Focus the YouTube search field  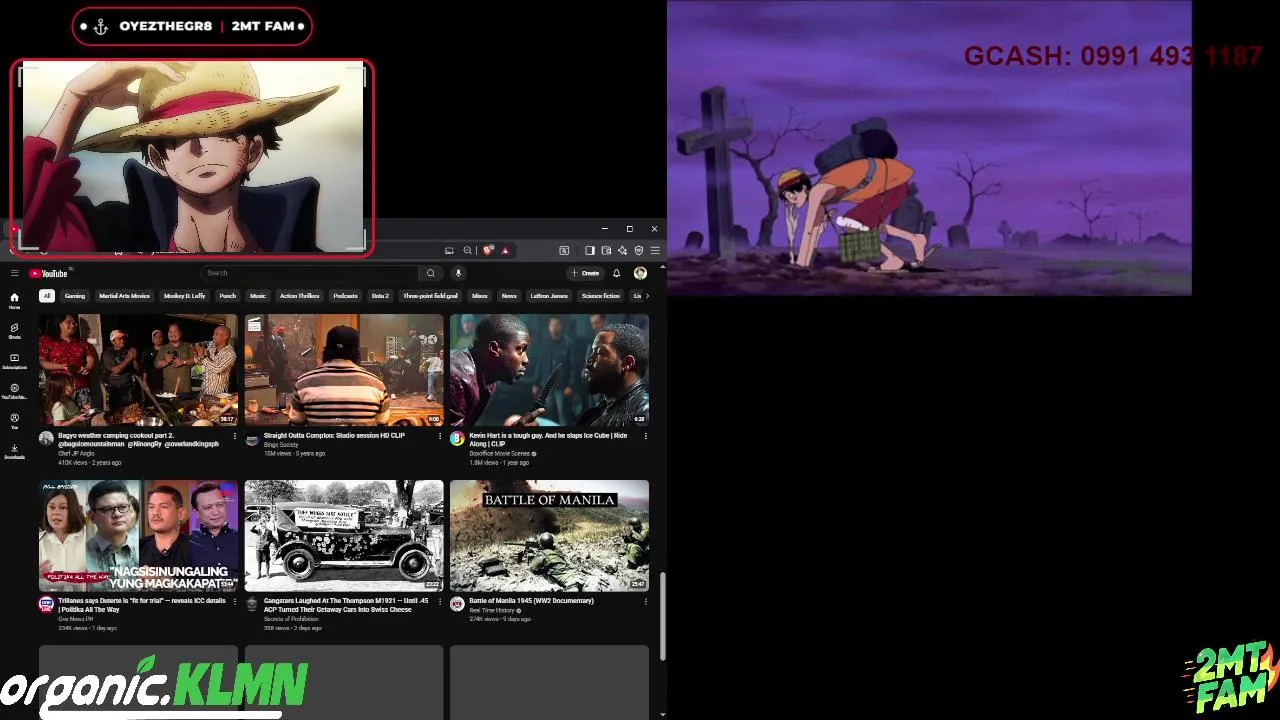click(x=310, y=273)
